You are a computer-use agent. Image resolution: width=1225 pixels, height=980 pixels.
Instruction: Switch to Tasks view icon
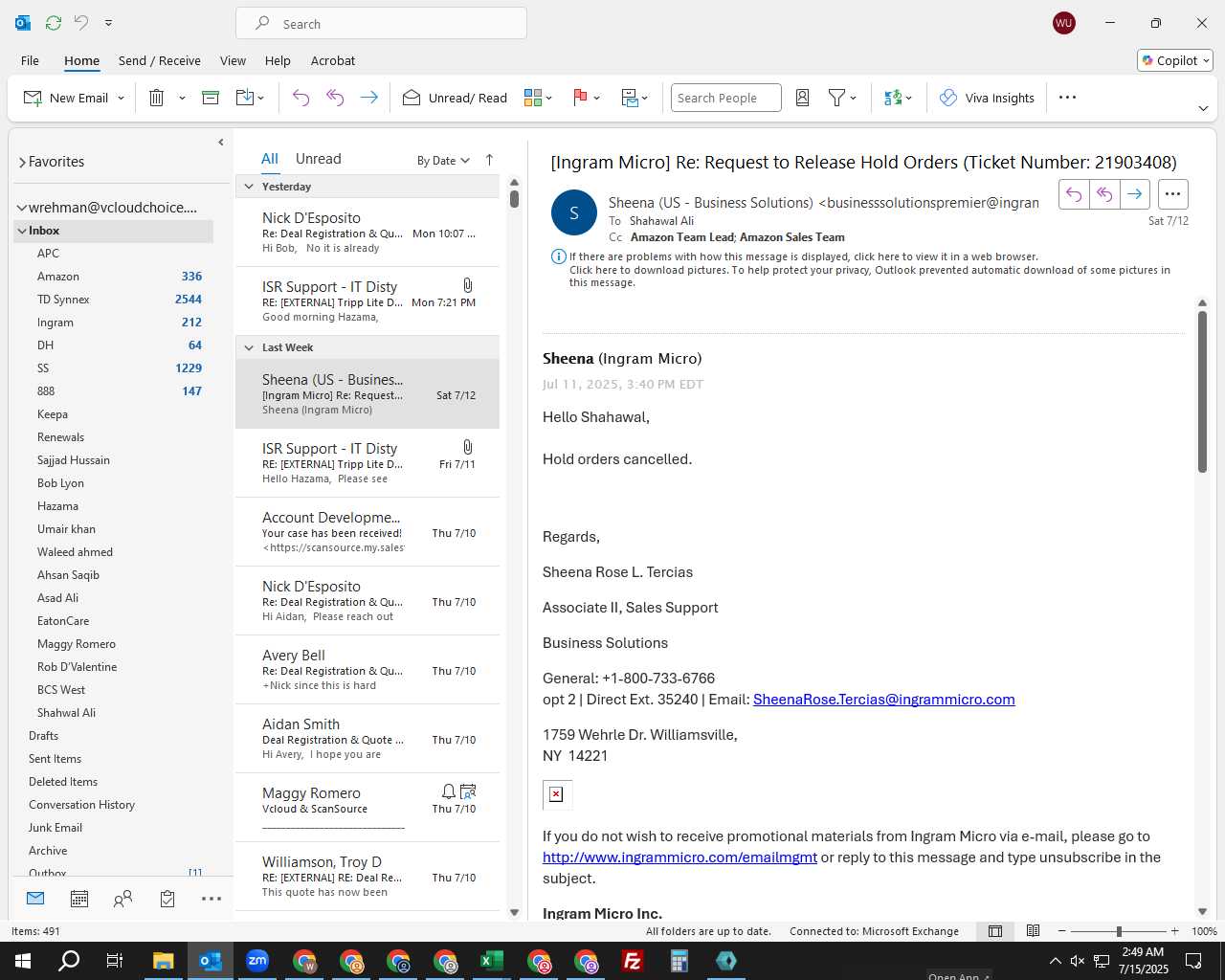coord(167,899)
